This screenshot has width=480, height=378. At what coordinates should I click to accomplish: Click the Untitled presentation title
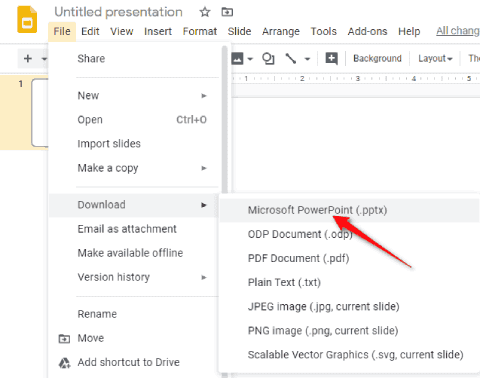click(118, 12)
